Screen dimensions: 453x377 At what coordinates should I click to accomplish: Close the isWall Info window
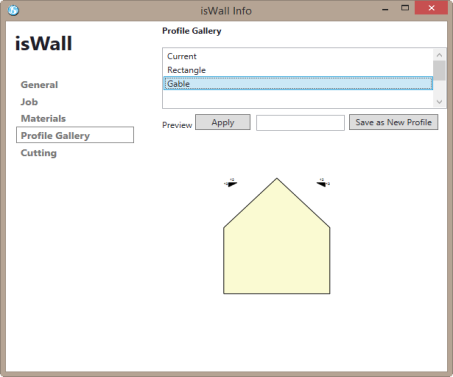tap(431, 8)
